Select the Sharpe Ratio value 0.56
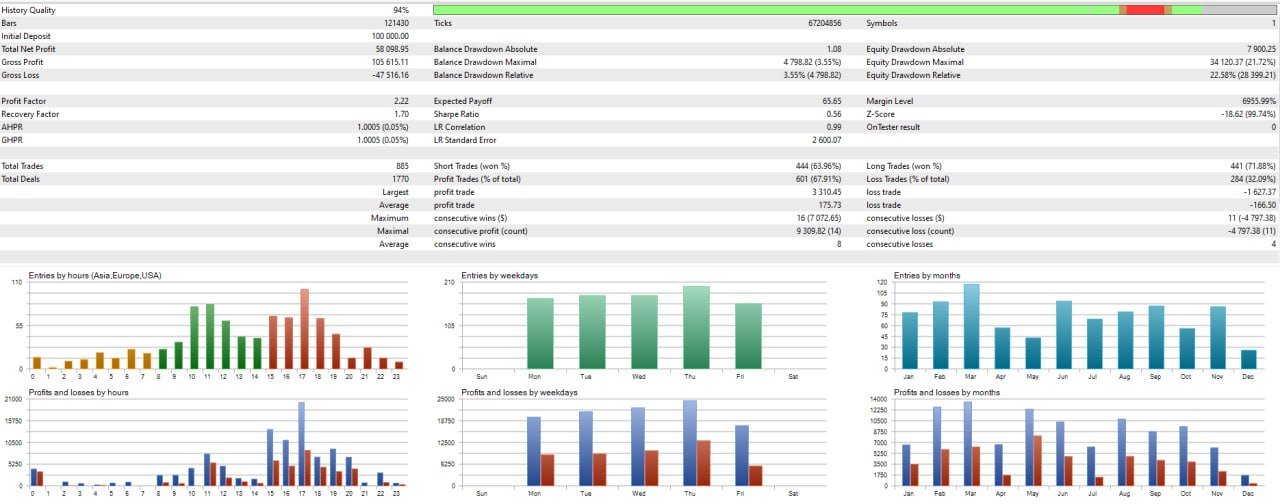 point(833,114)
